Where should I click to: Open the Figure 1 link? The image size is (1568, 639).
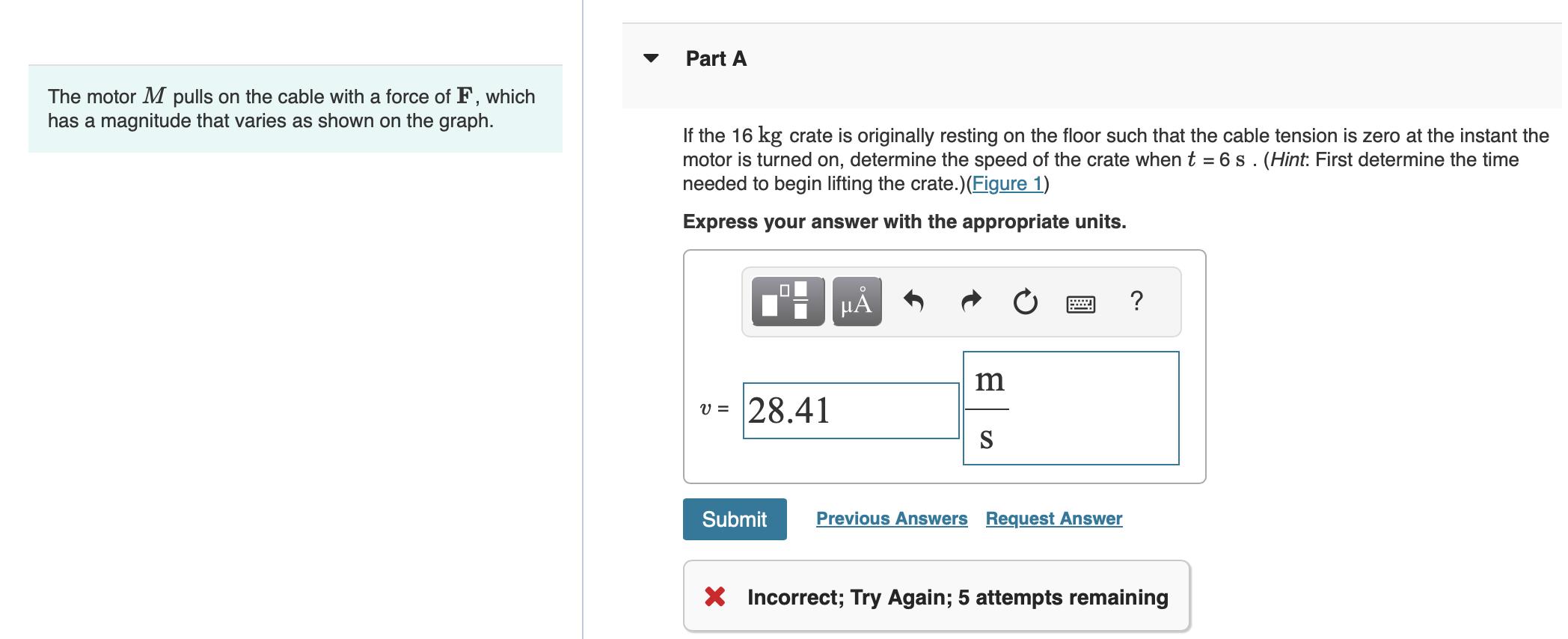pyautogui.click(x=1007, y=183)
